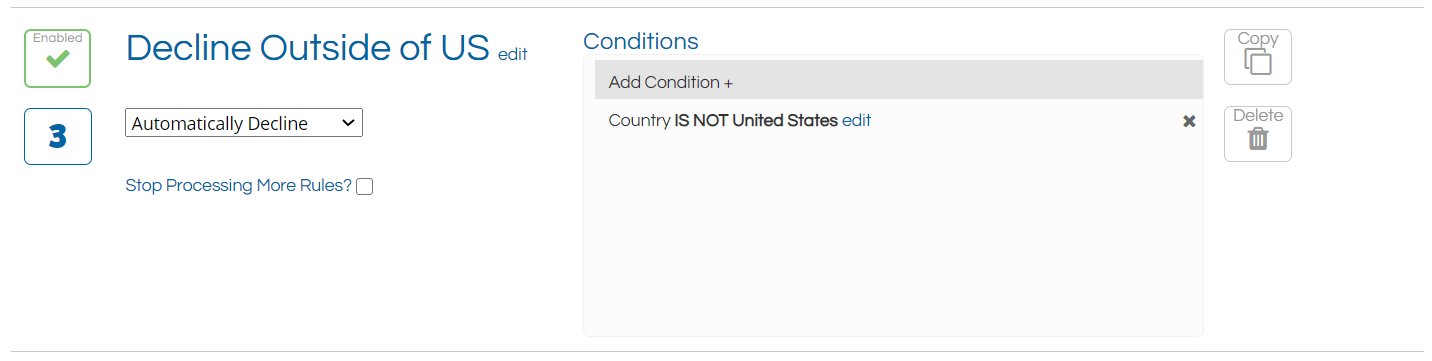
Task: Select the Decline Outside of US rule title
Action: [308, 48]
